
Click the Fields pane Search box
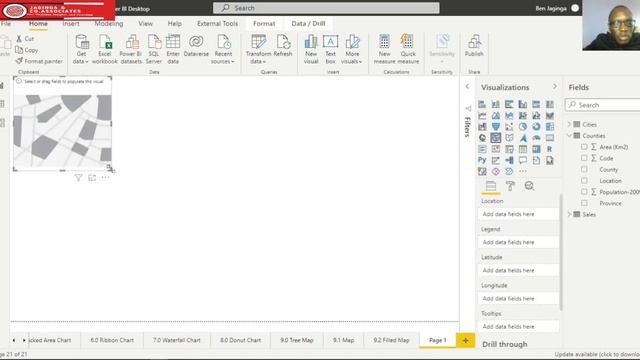click(x=602, y=105)
